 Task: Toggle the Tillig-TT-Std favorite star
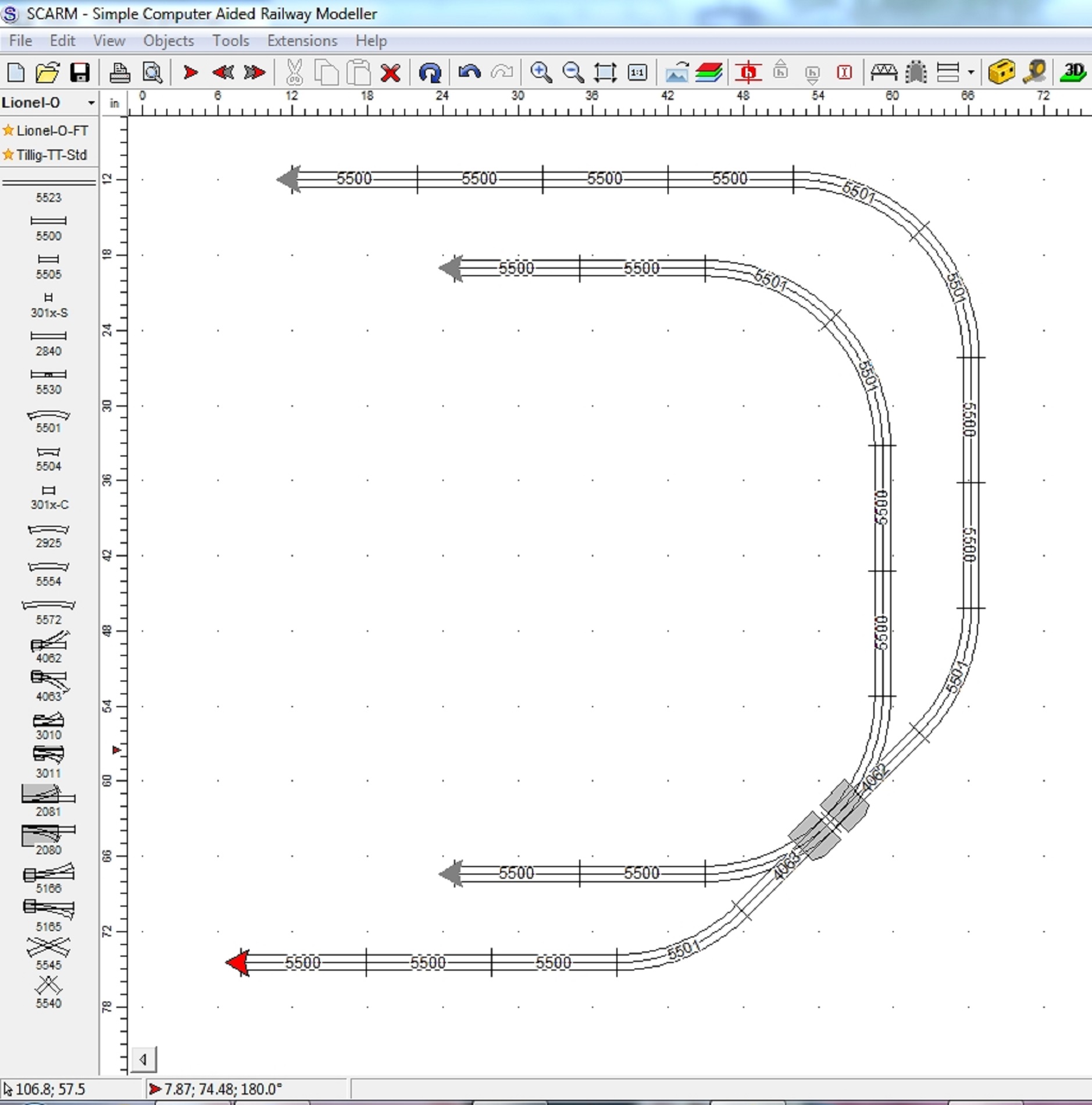[x=8, y=155]
